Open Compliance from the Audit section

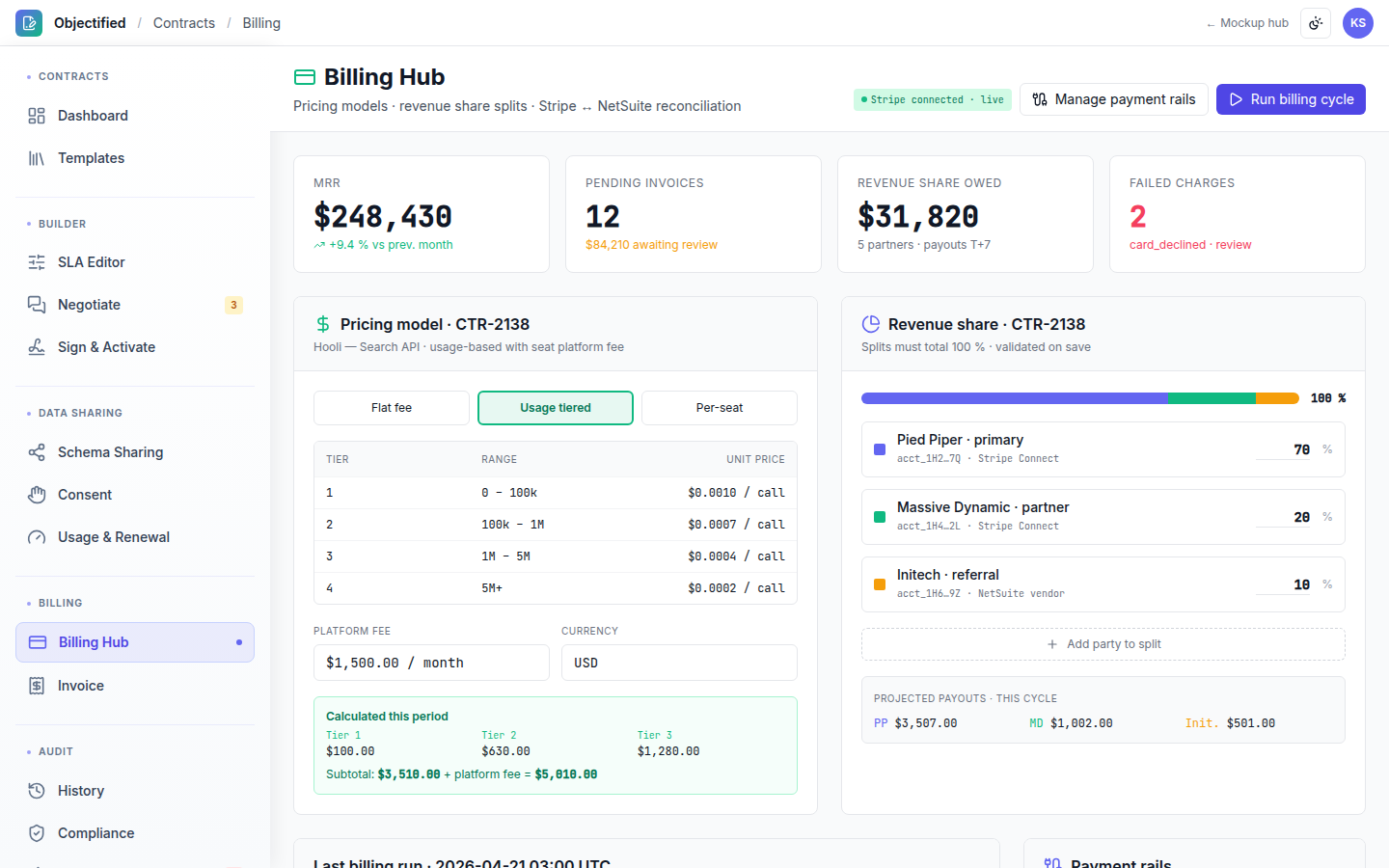(x=135, y=833)
